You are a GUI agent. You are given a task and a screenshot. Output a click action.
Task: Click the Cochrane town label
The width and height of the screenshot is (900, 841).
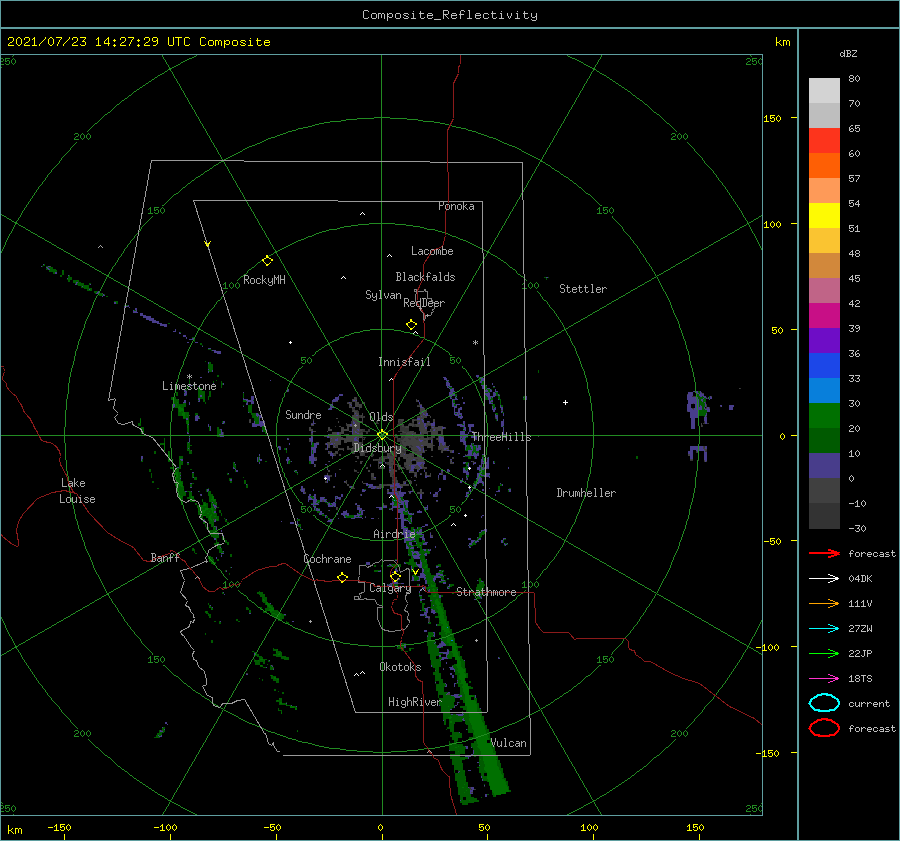tap(327, 559)
